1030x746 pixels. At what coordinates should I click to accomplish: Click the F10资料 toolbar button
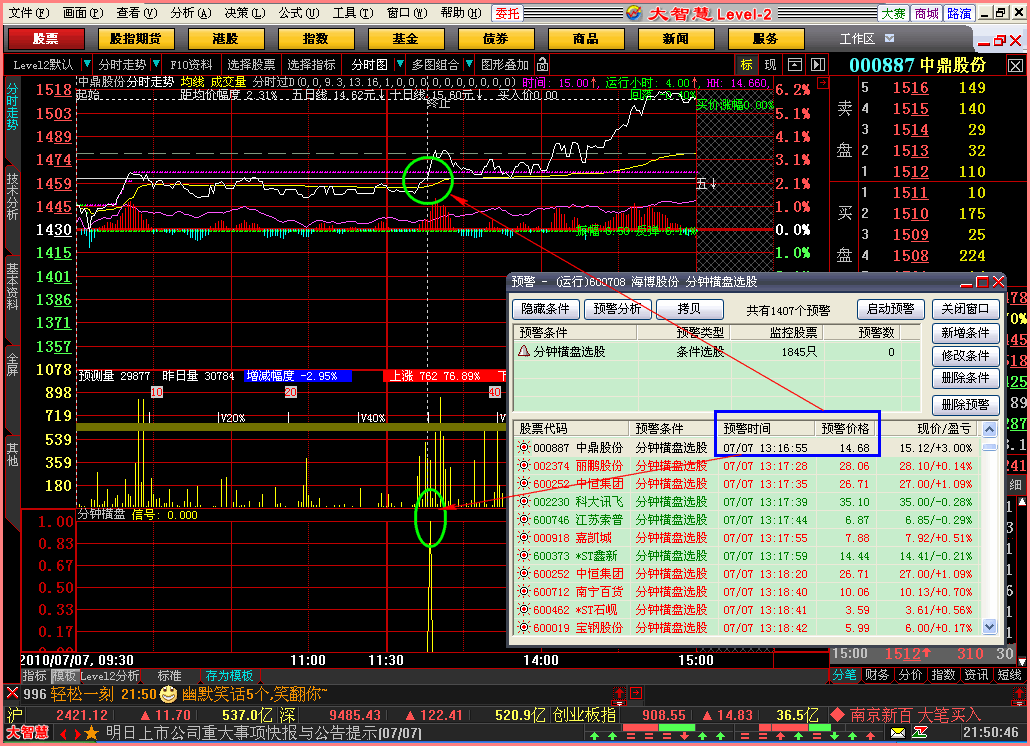tap(191, 64)
